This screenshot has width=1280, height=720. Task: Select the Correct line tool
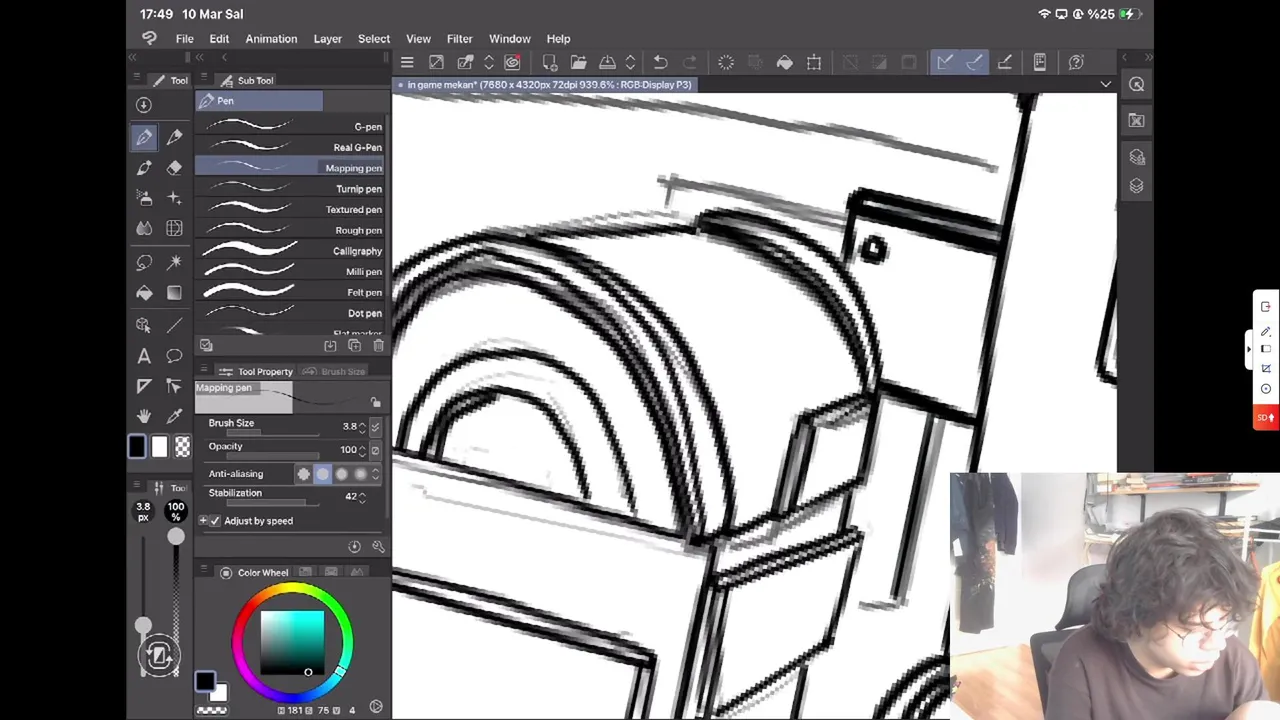174,386
